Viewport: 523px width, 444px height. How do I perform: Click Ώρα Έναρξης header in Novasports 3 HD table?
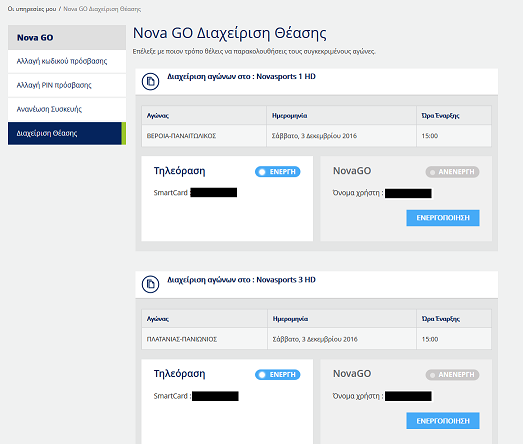tap(454, 319)
